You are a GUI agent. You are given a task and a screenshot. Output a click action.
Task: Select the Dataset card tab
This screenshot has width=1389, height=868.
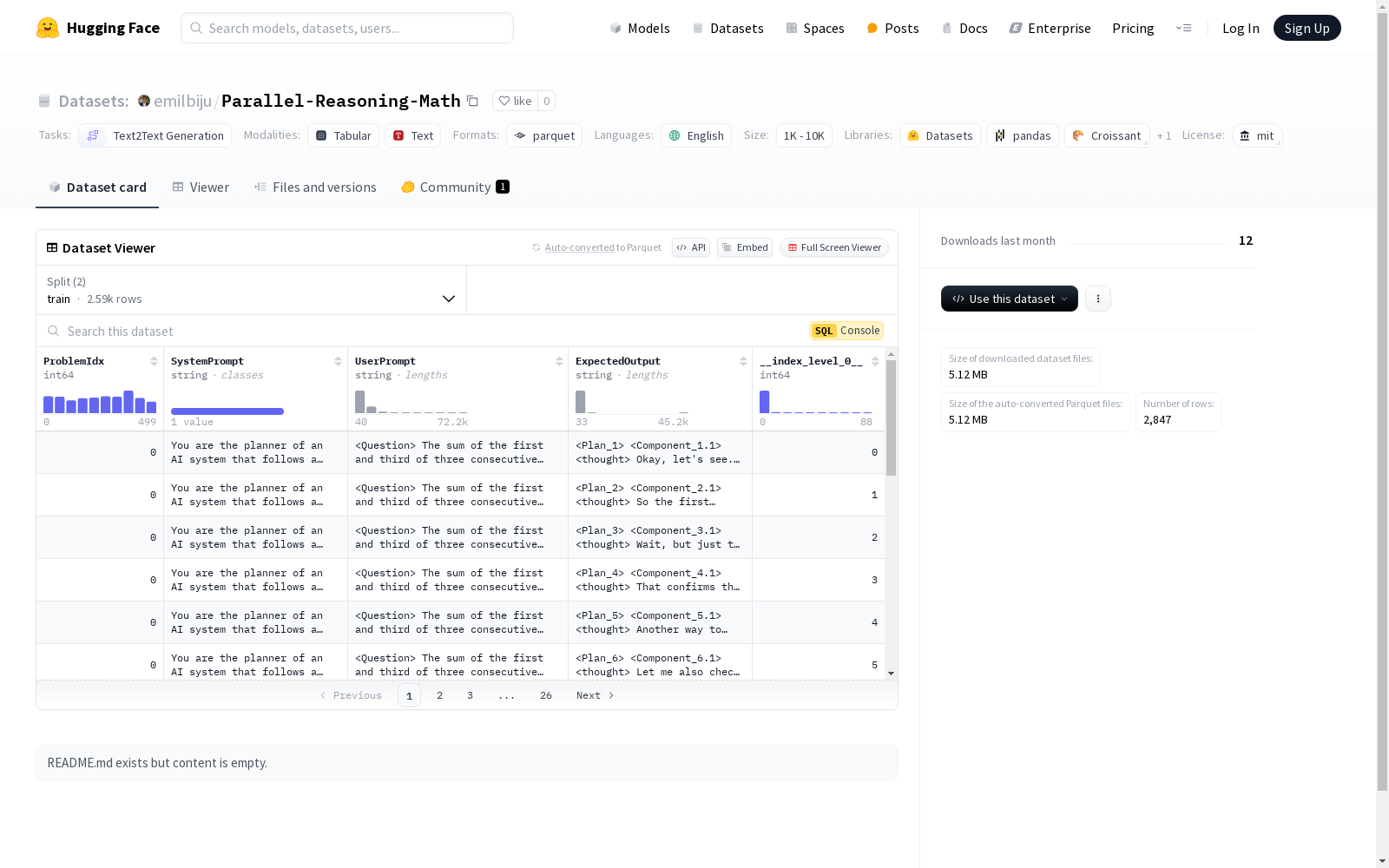tap(97, 187)
